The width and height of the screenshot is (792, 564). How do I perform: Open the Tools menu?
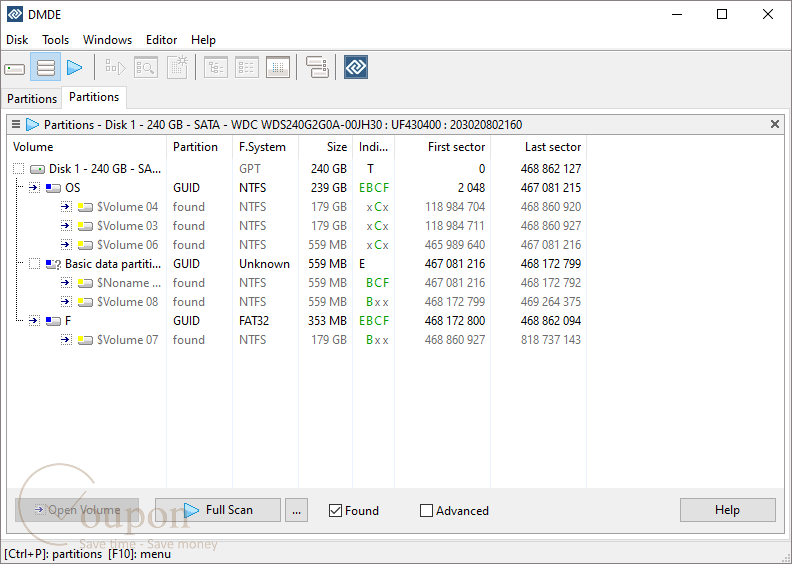click(56, 39)
